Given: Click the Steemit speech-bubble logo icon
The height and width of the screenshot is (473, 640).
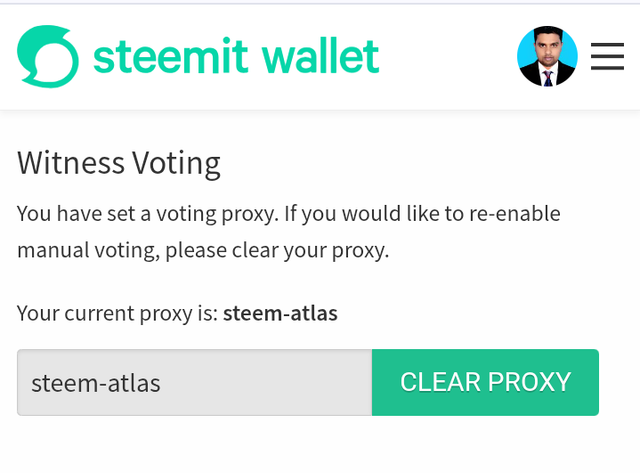Looking at the screenshot, I should [48, 56].
